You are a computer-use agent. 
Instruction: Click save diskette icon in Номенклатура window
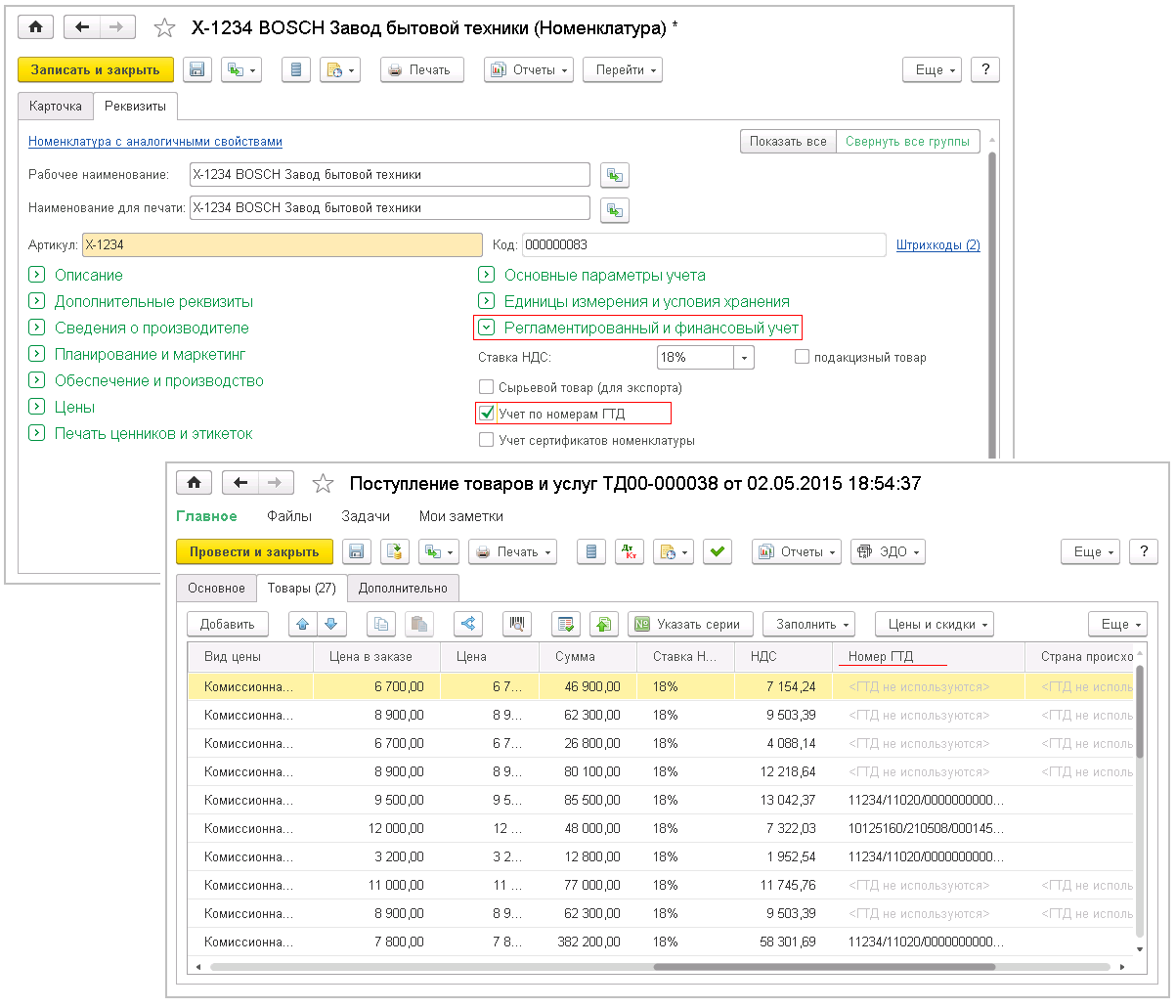197,69
